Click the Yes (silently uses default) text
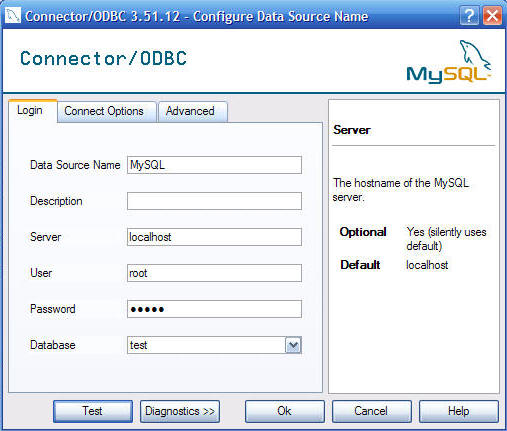This screenshot has width=507, height=431. click(x=446, y=239)
